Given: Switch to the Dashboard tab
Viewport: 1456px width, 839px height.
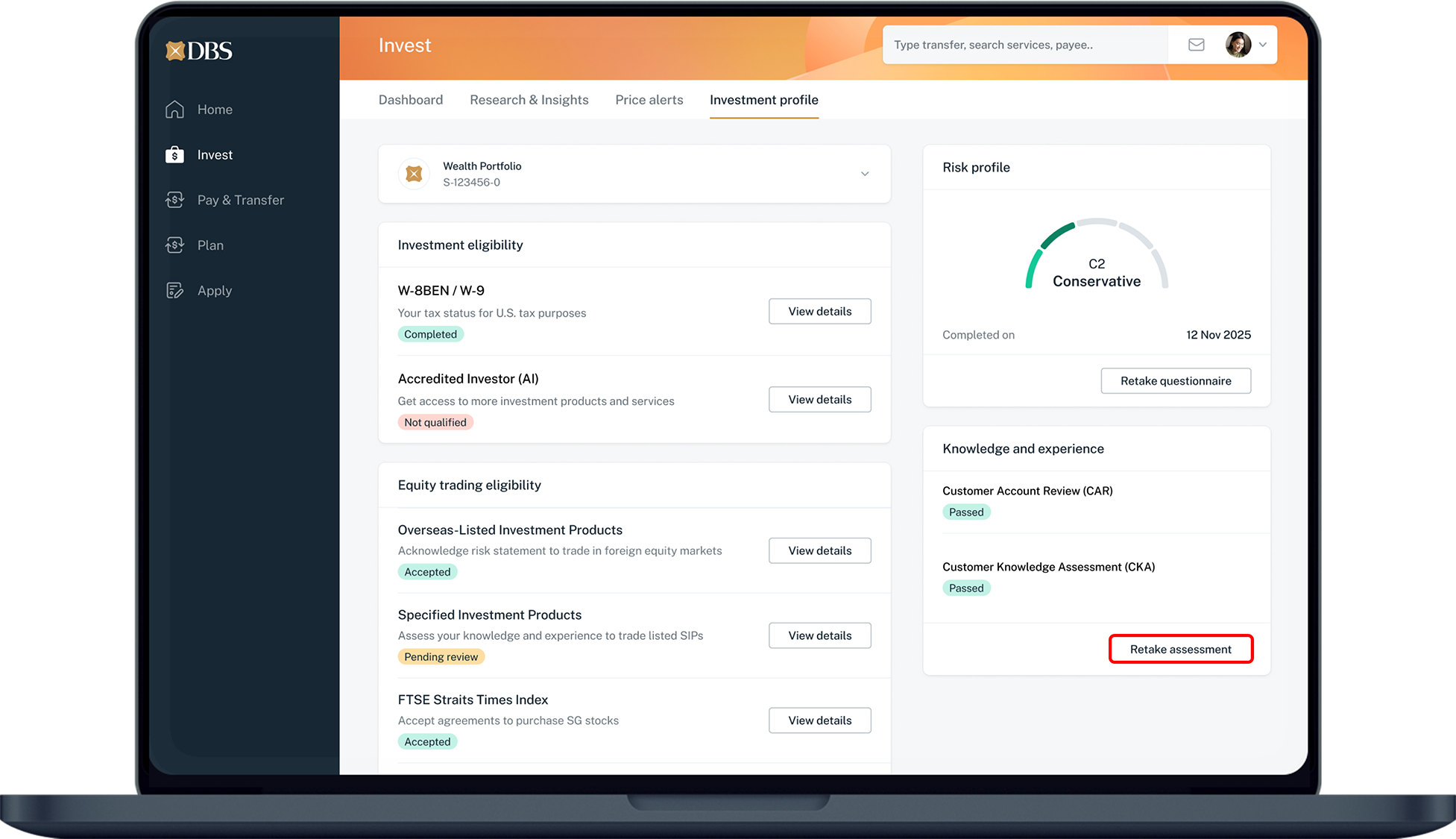Looking at the screenshot, I should coord(410,100).
